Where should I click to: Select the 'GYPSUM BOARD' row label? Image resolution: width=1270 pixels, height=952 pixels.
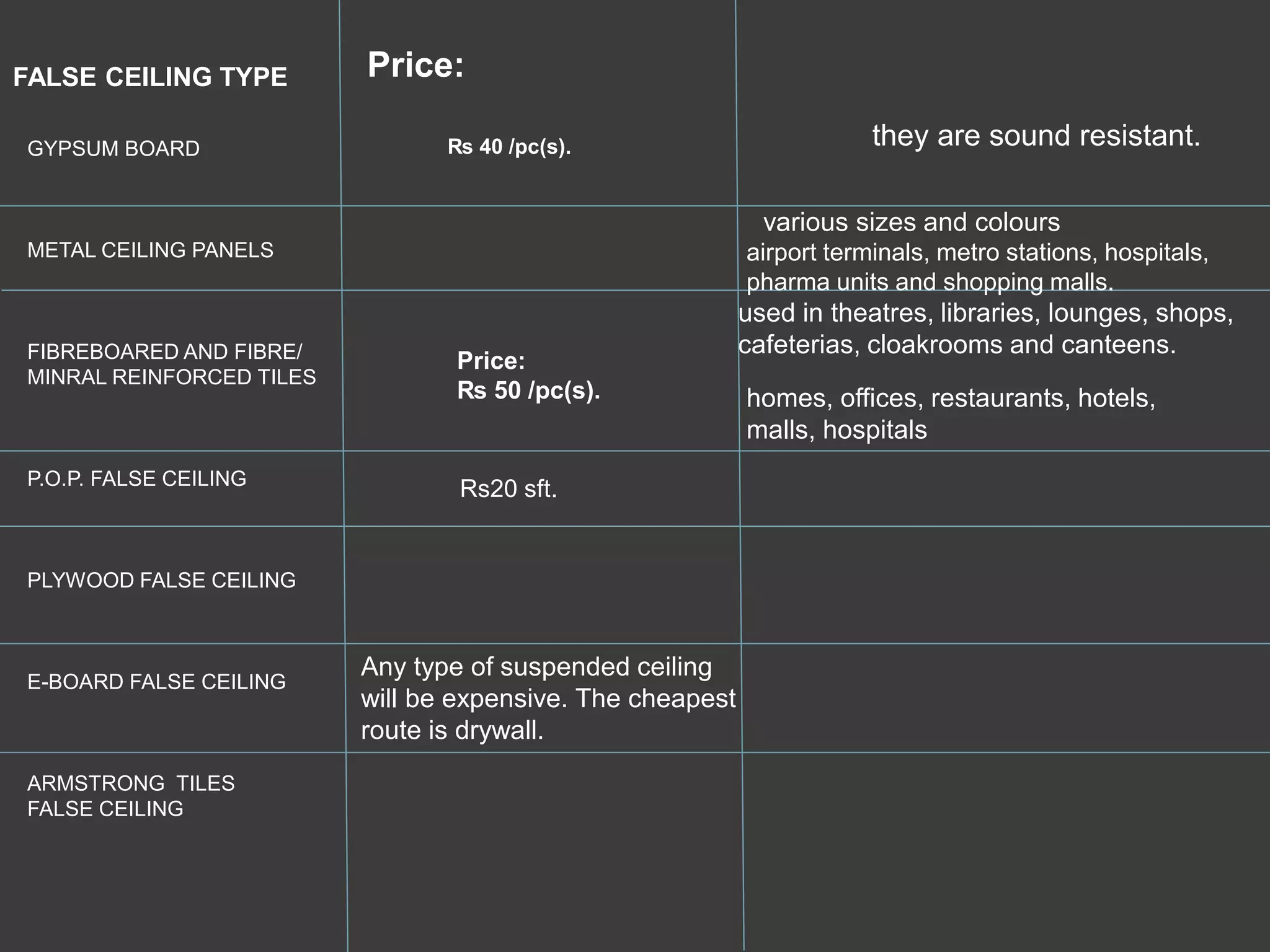coord(113,149)
